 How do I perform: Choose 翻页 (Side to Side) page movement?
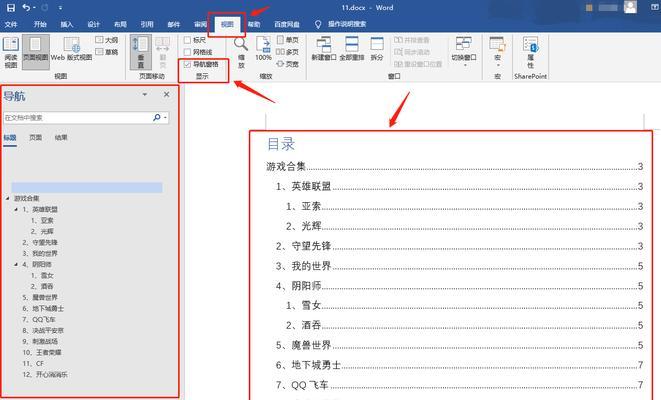(x=162, y=52)
